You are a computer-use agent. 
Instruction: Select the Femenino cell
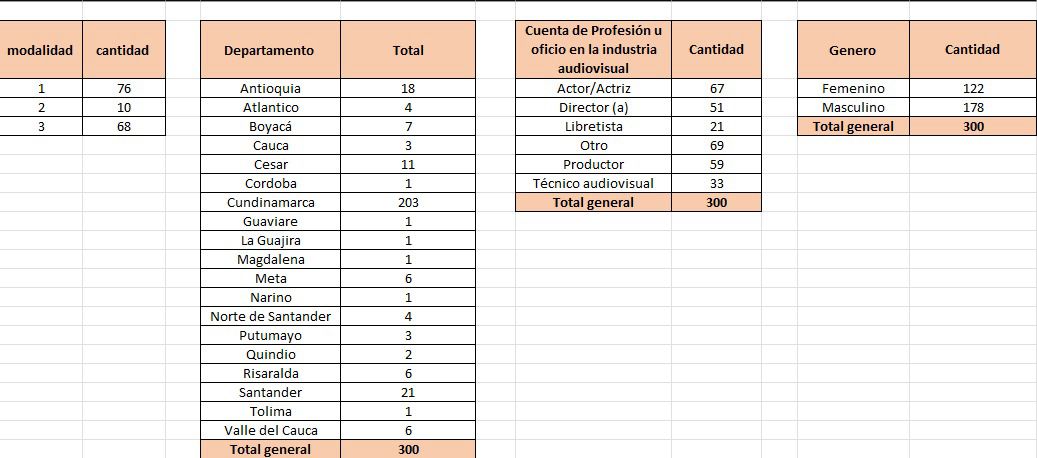click(x=852, y=88)
